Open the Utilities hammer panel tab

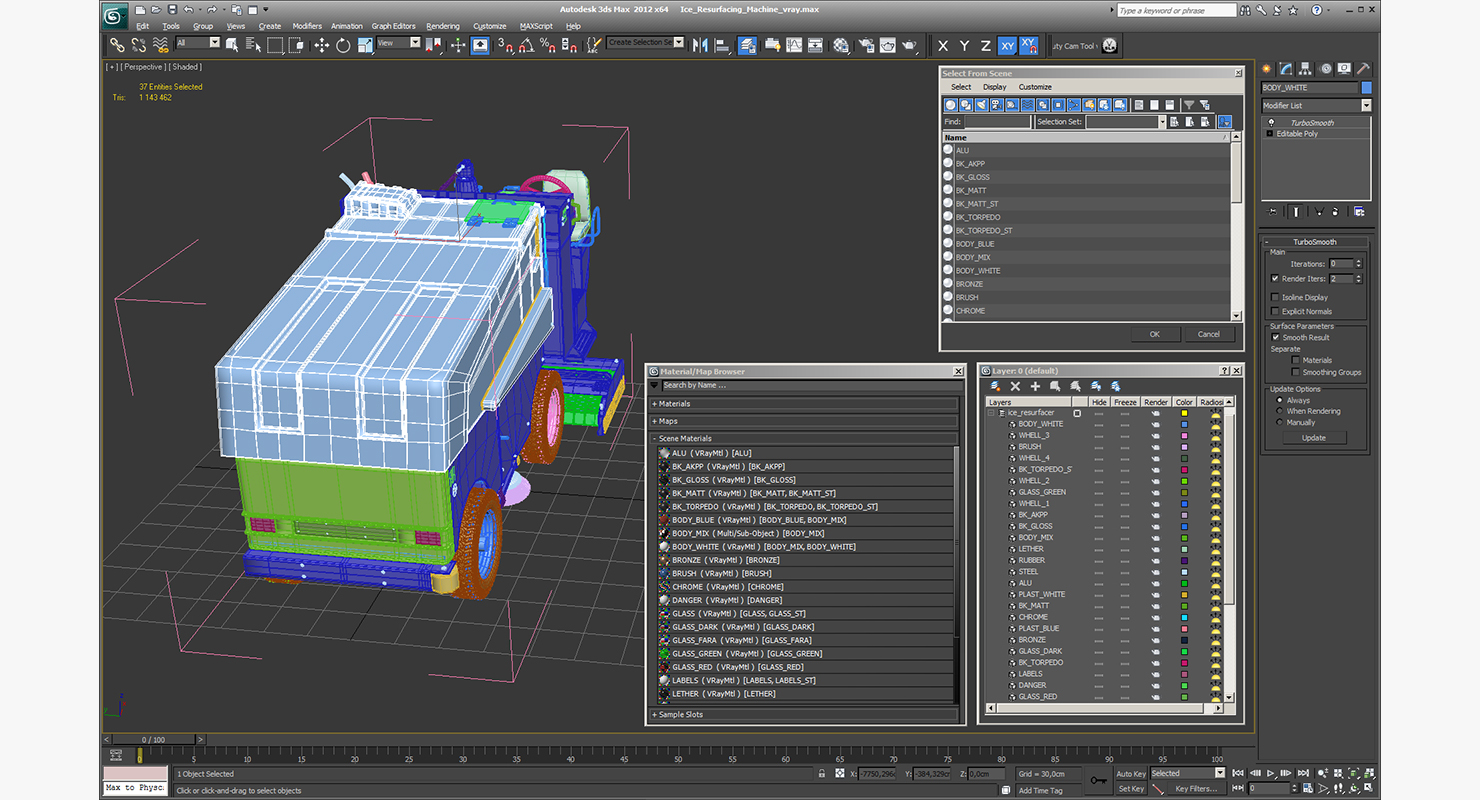click(1363, 69)
